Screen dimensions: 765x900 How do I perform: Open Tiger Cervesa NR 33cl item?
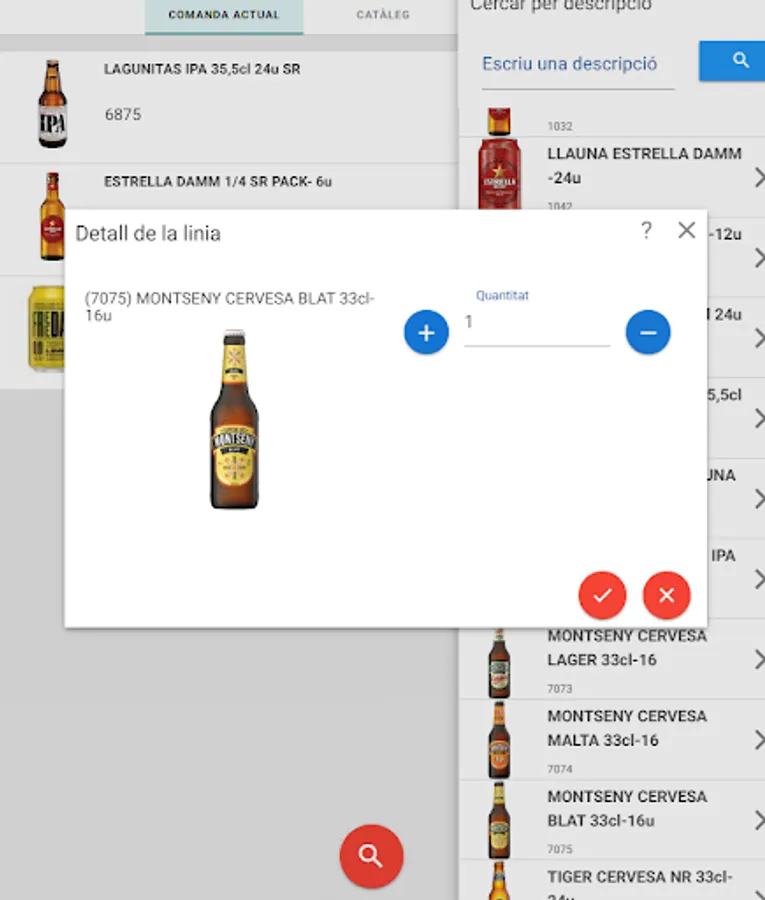click(612, 880)
